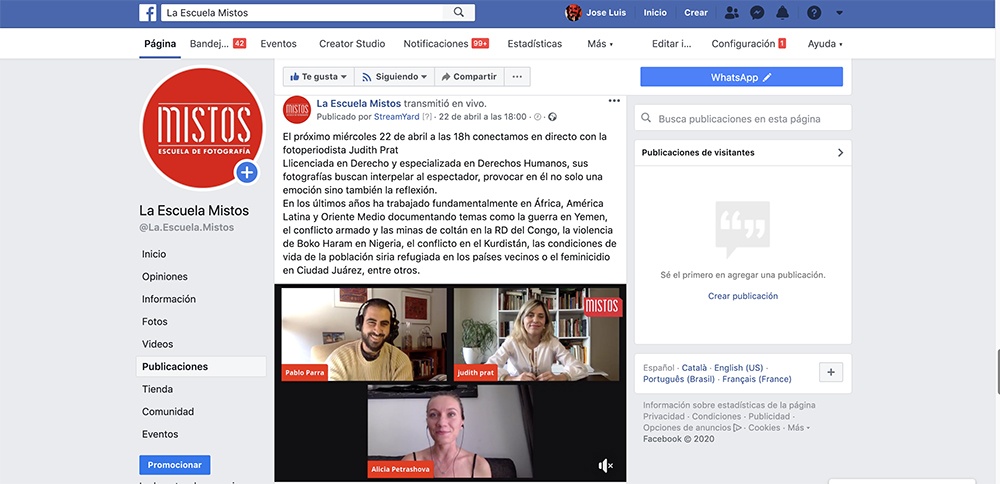Open the StreamYard link
The width and height of the screenshot is (1000, 484).
(x=397, y=117)
